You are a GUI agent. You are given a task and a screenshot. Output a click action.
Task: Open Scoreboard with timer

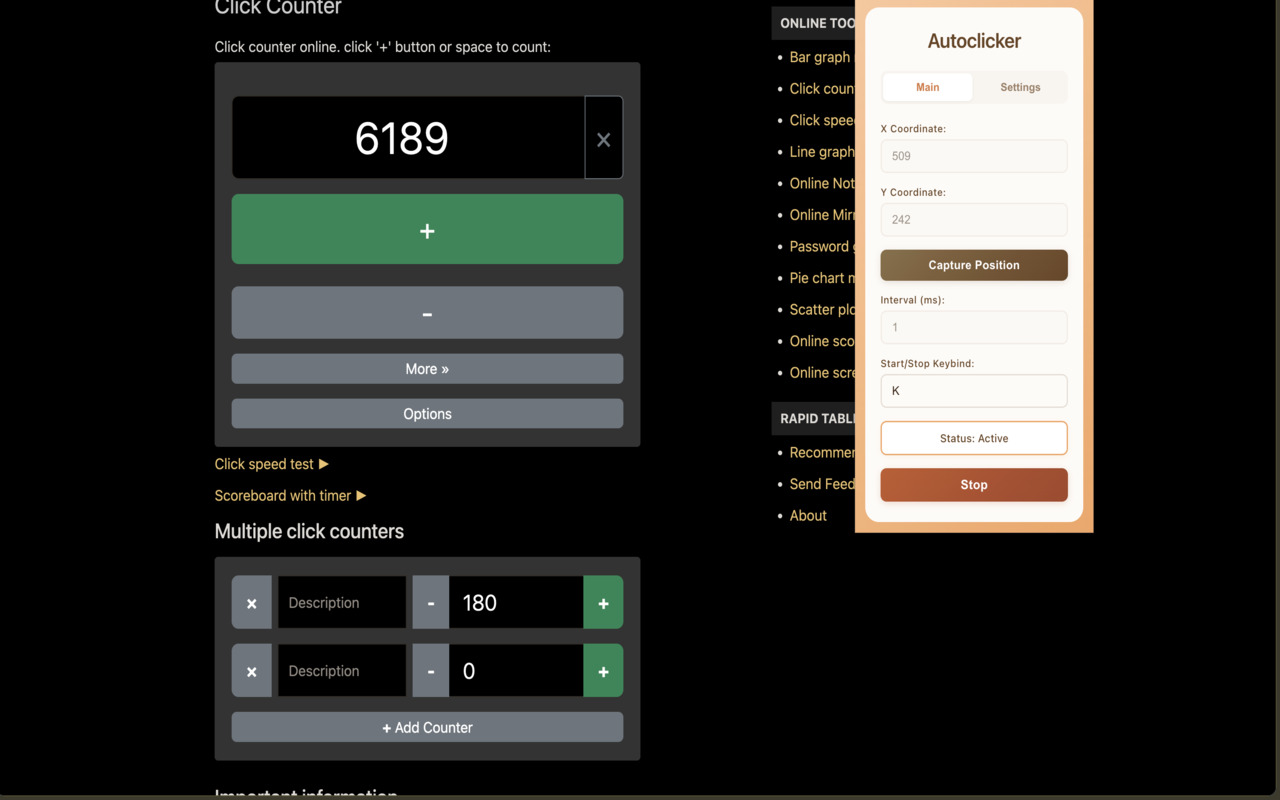click(282, 495)
